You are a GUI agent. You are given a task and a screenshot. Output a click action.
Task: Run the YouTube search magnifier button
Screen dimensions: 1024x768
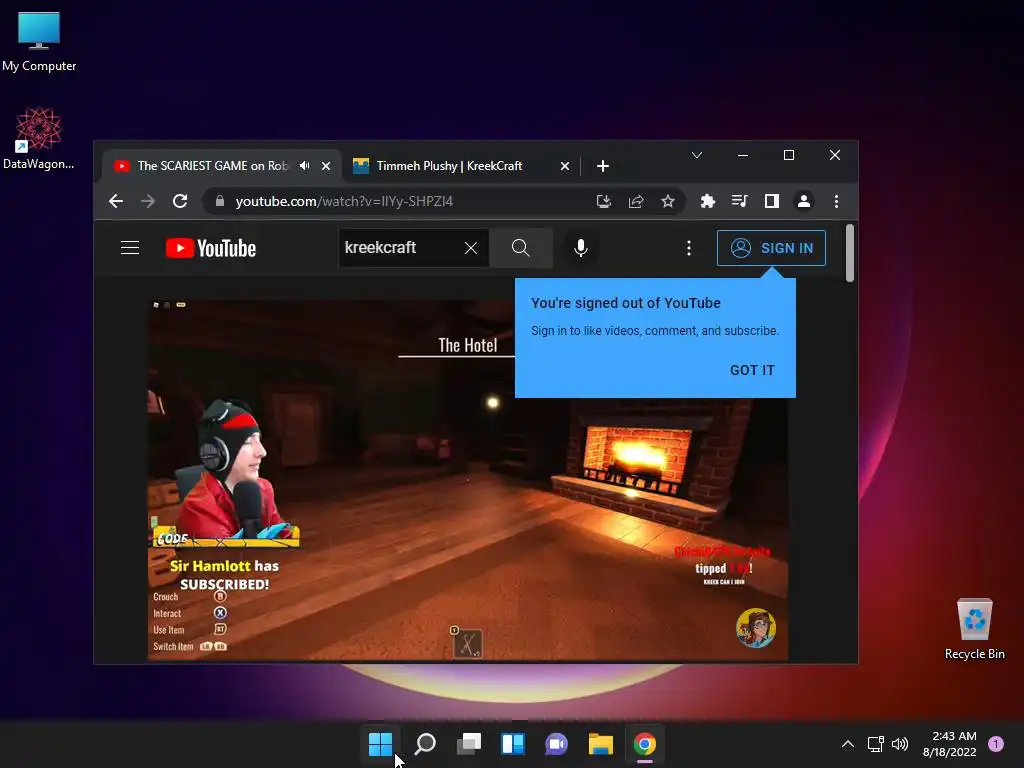(520, 248)
